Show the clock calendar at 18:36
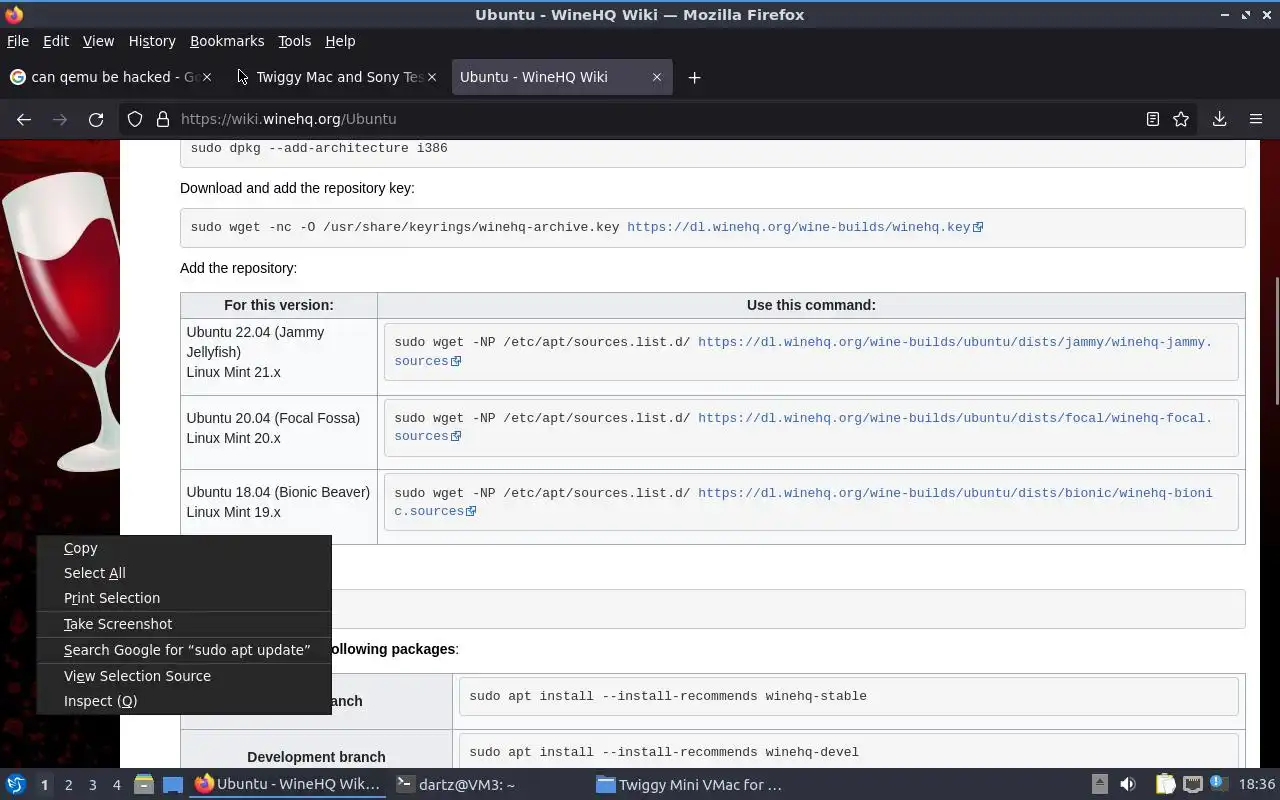This screenshot has width=1280, height=800. (1257, 785)
